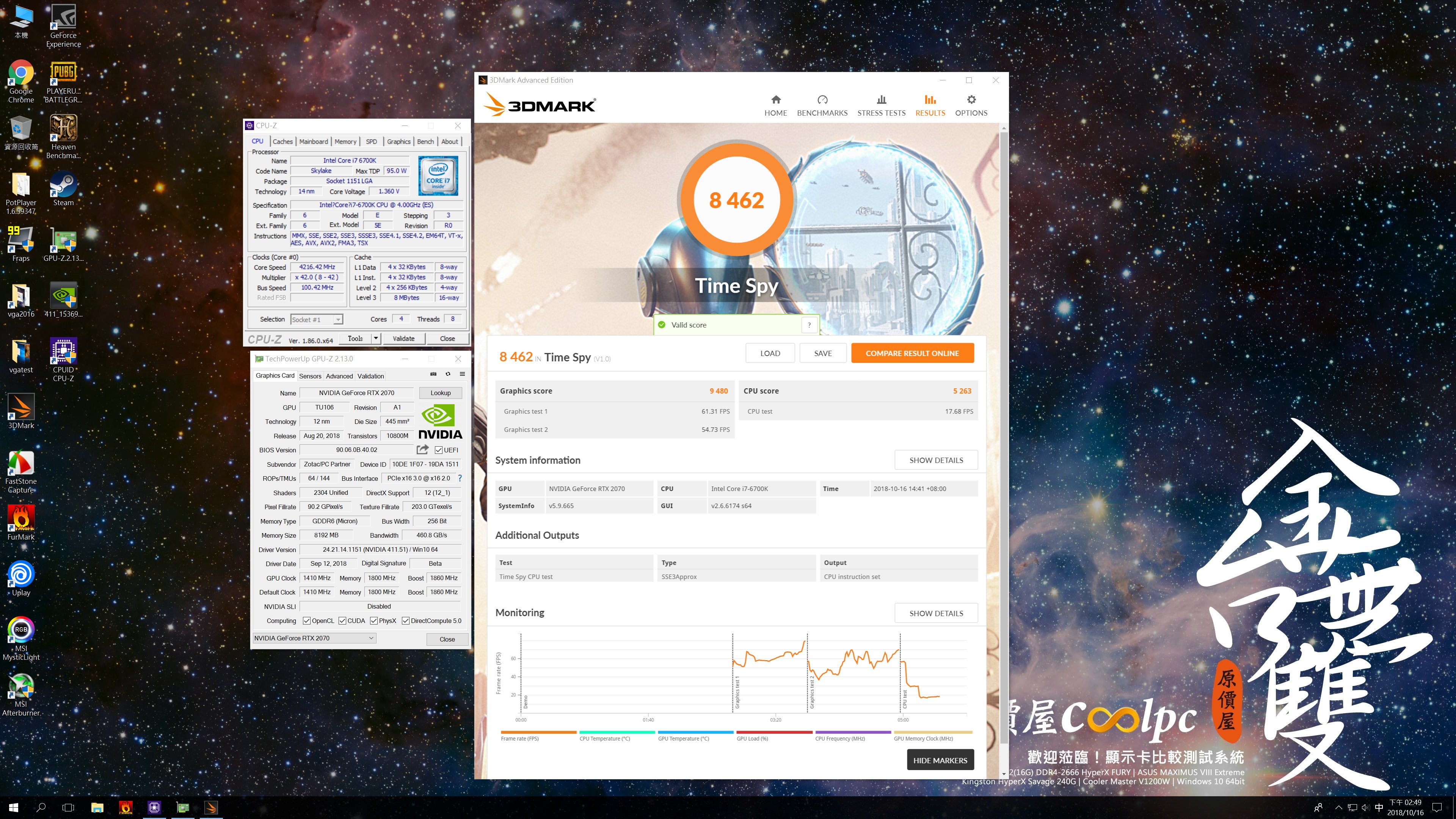Toggle the DirectCompute 5.0 checkbox
1456x819 pixels.
click(405, 621)
